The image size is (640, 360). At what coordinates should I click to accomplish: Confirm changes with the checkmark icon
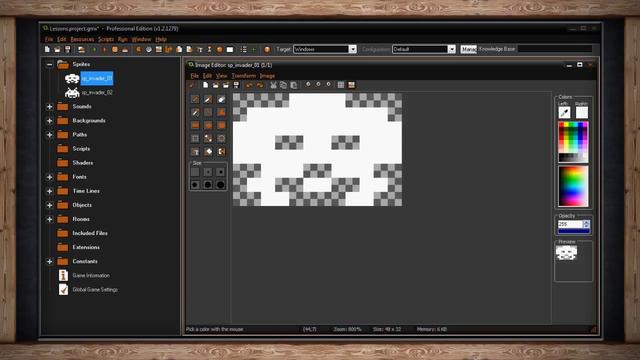tap(192, 85)
